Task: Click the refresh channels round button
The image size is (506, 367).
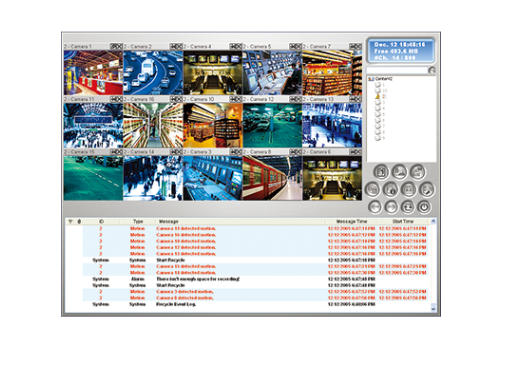Action: (x=407, y=207)
